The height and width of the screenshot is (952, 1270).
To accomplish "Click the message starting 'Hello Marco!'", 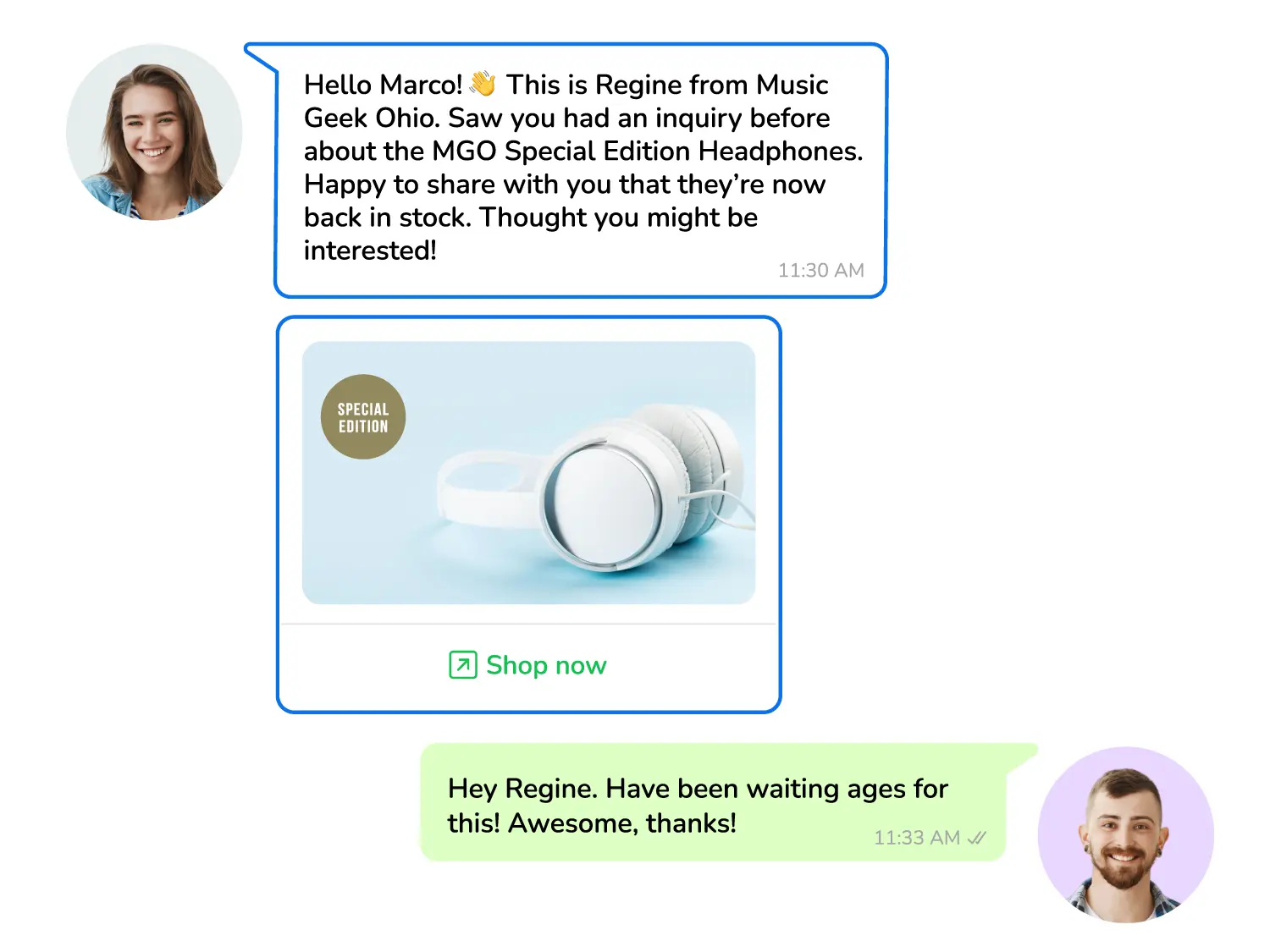I will 581,170.
